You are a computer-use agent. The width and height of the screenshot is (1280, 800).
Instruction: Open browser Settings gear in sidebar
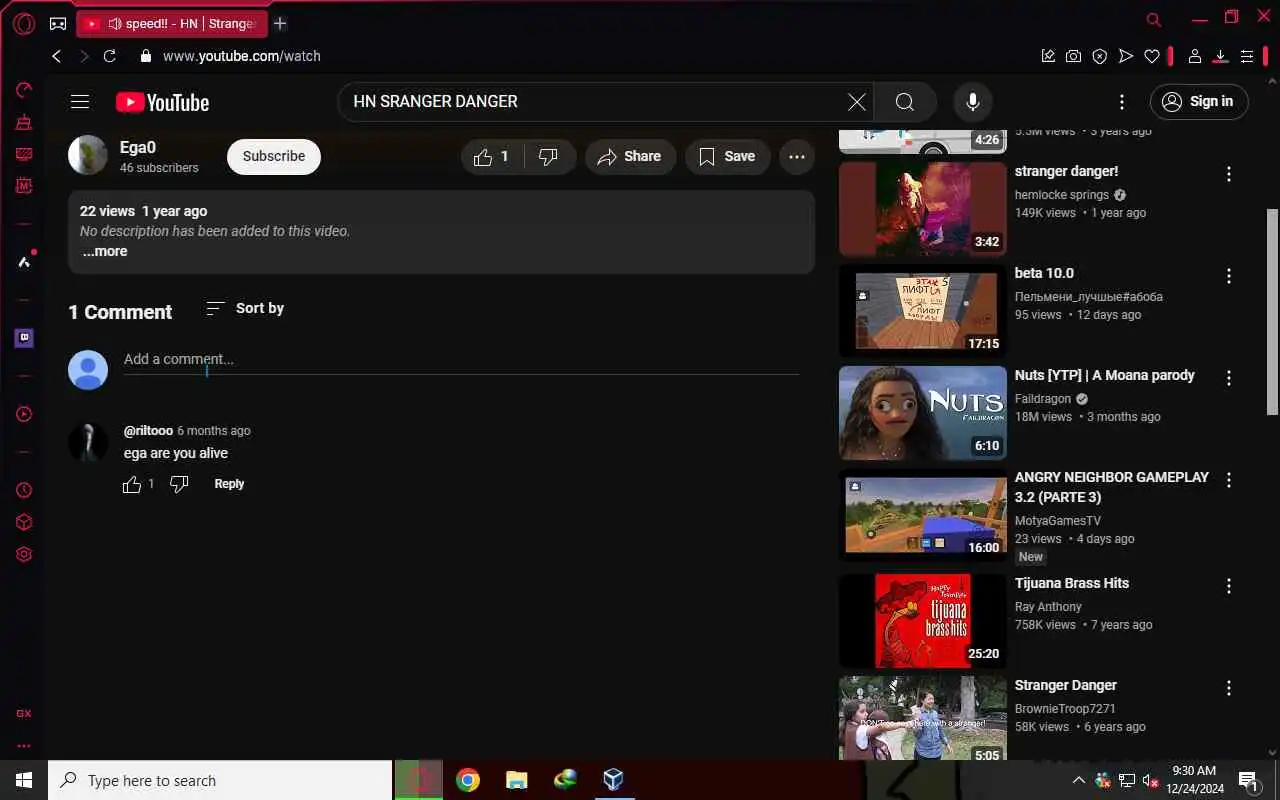point(24,554)
